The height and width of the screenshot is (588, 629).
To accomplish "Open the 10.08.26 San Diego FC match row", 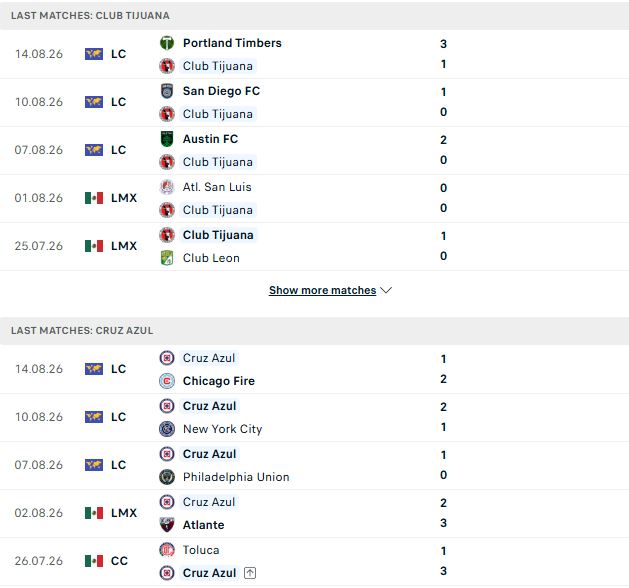I will pos(314,102).
